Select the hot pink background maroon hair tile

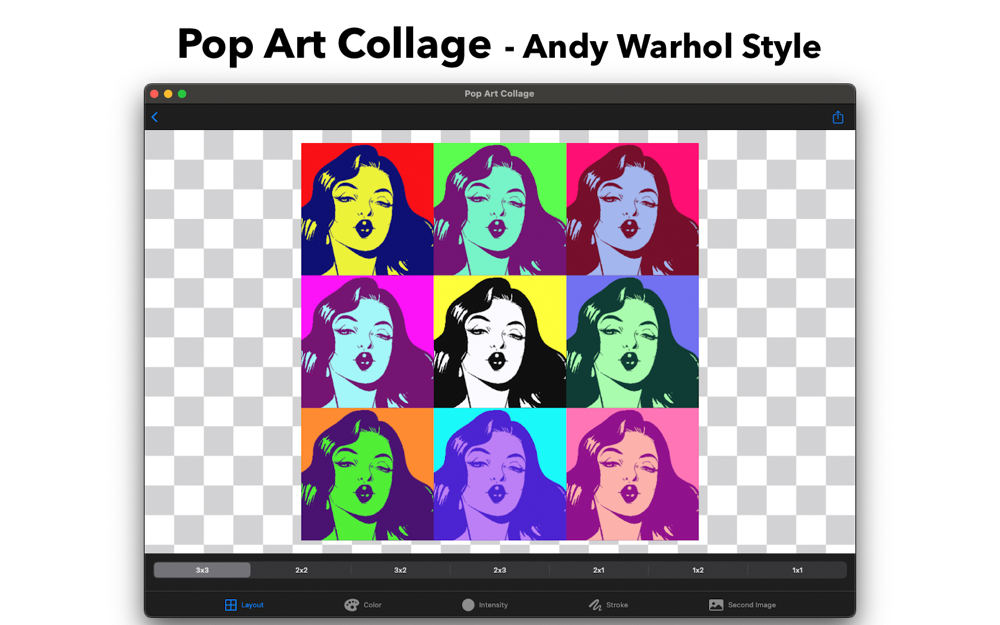(633, 209)
